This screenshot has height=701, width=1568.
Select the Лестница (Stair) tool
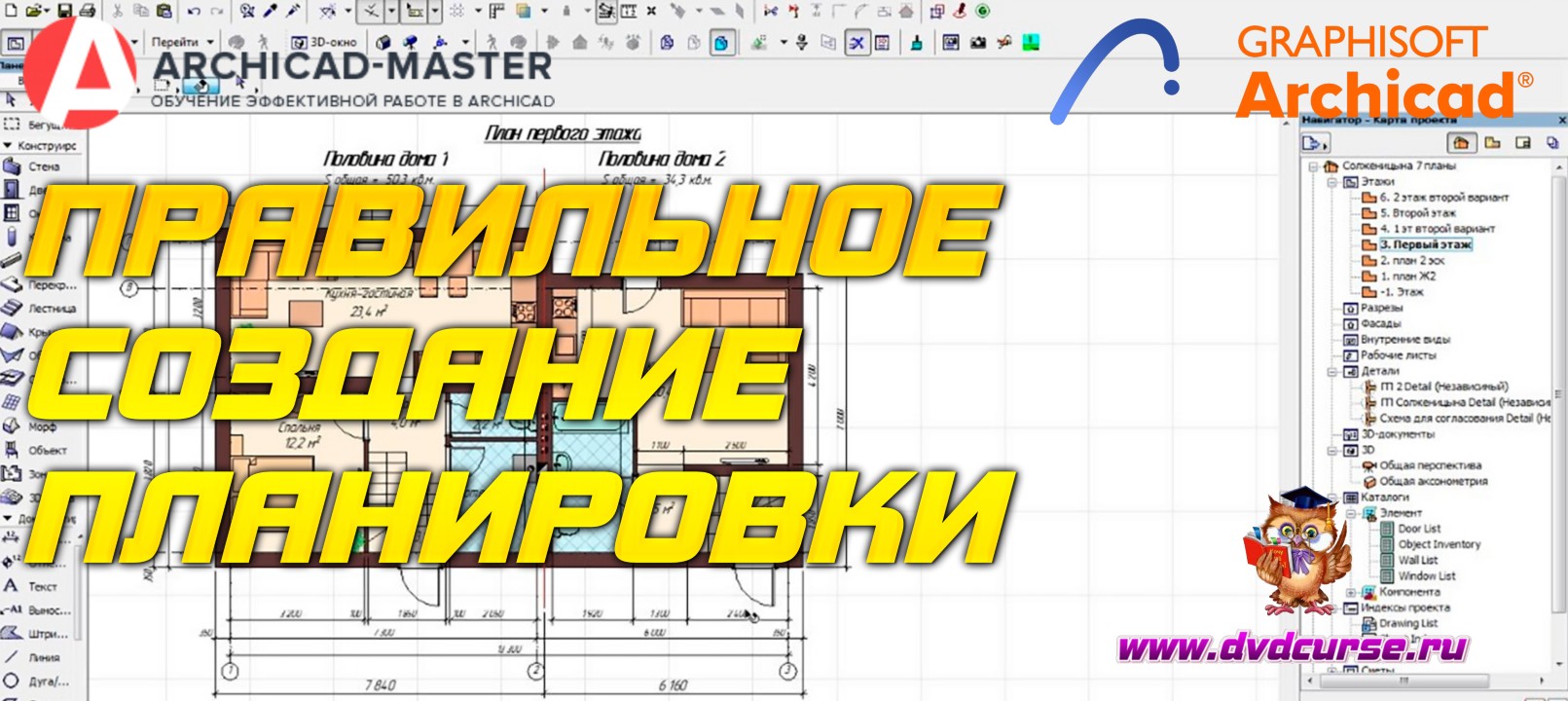pos(39,308)
